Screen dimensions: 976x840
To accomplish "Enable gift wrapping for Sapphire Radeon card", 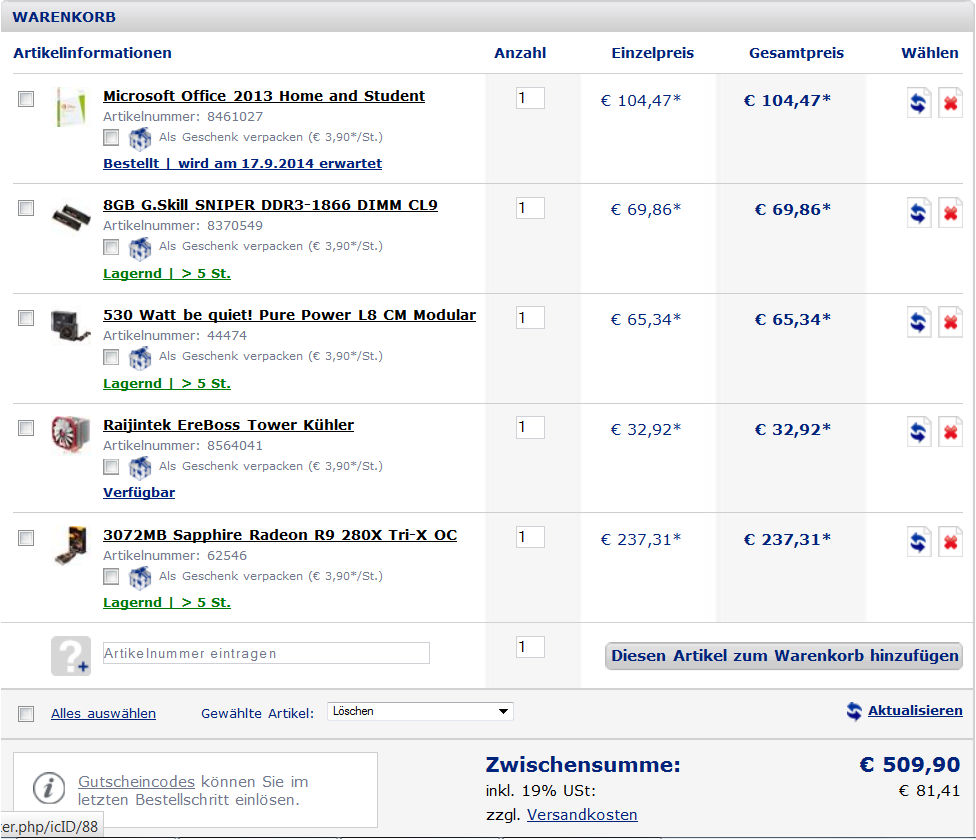I will pyautogui.click(x=111, y=577).
